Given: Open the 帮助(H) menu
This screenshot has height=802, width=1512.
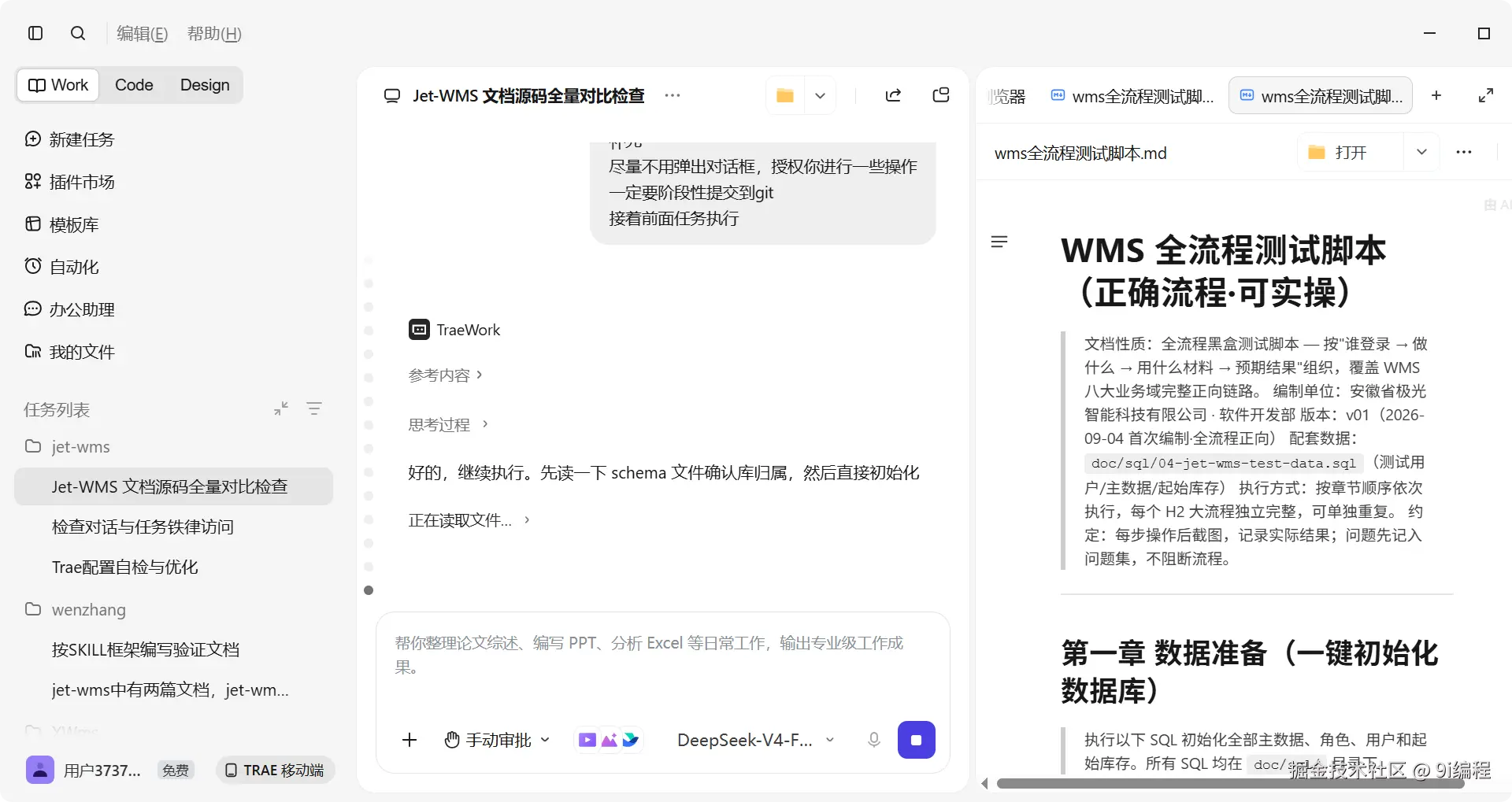Looking at the screenshot, I should pos(214,34).
